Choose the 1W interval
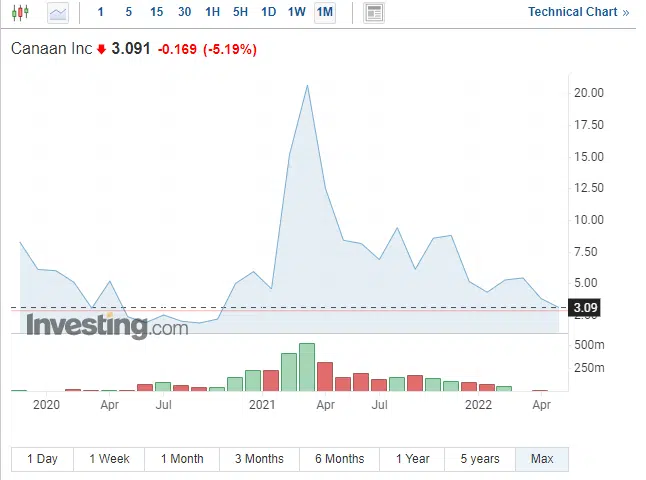The height and width of the screenshot is (480, 646). (297, 12)
